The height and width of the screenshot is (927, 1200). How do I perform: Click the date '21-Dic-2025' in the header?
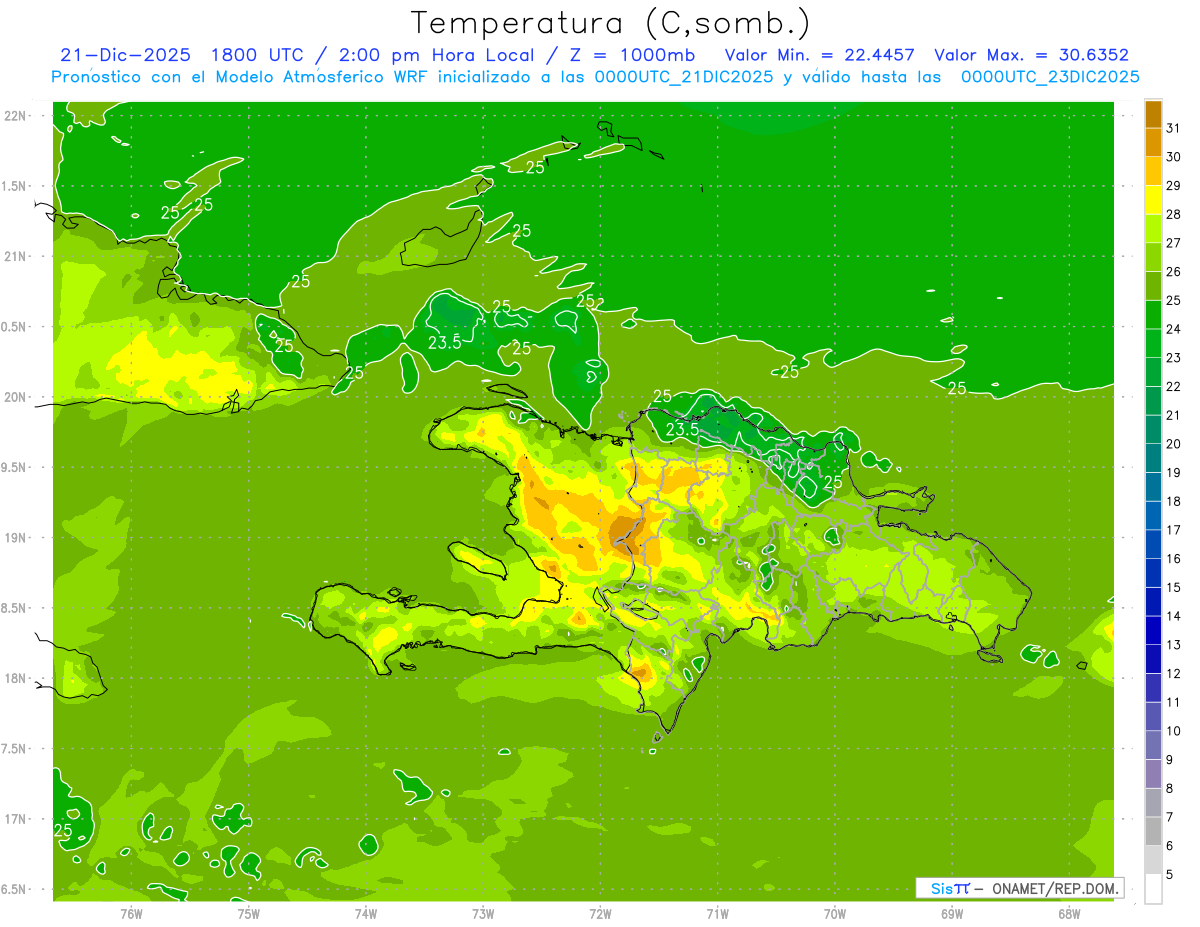tap(125, 55)
